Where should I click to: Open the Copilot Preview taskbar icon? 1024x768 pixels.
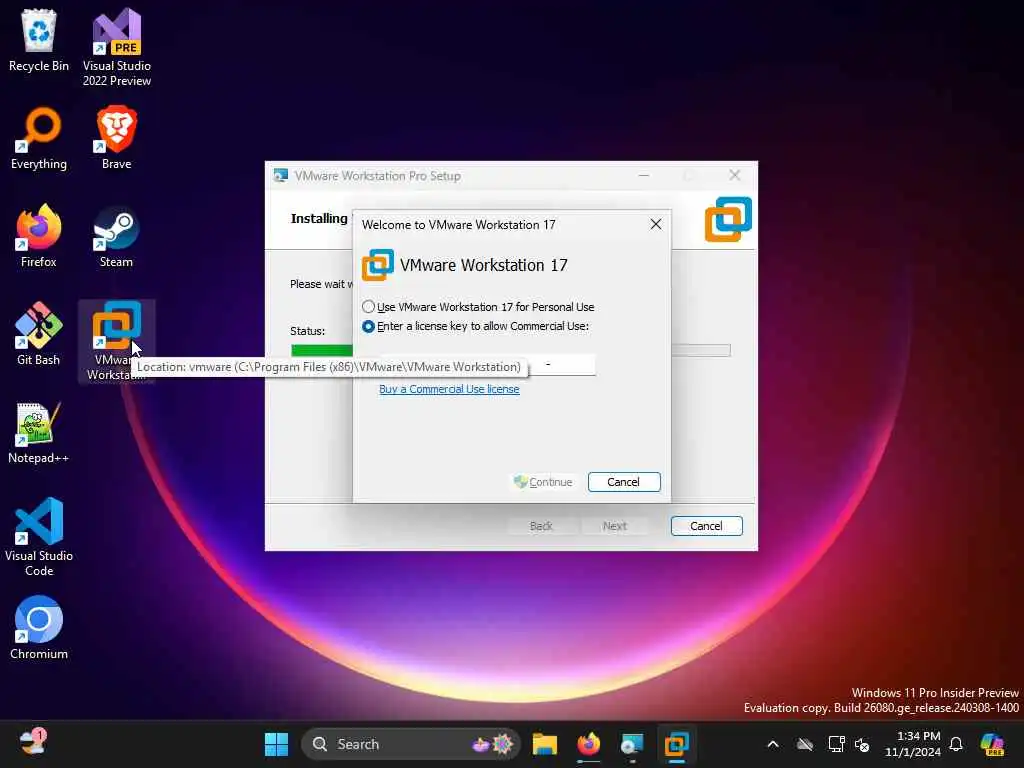[x=993, y=744]
